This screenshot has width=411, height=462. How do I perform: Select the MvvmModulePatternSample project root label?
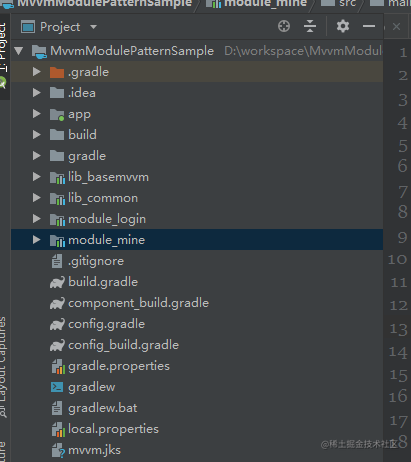[x=132, y=51]
